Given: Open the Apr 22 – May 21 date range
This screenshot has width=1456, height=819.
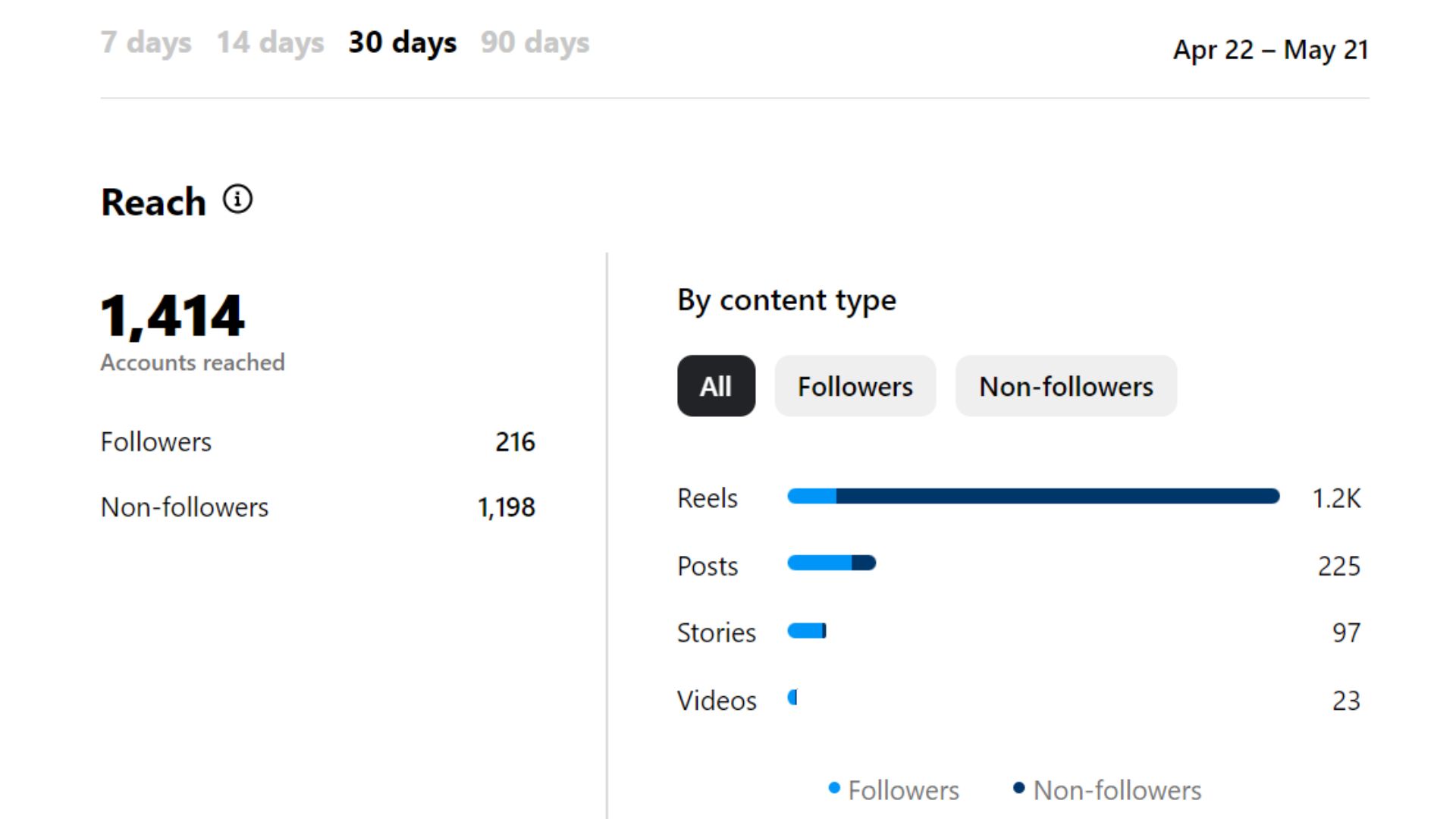Looking at the screenshot, I should coord(1270,50).
